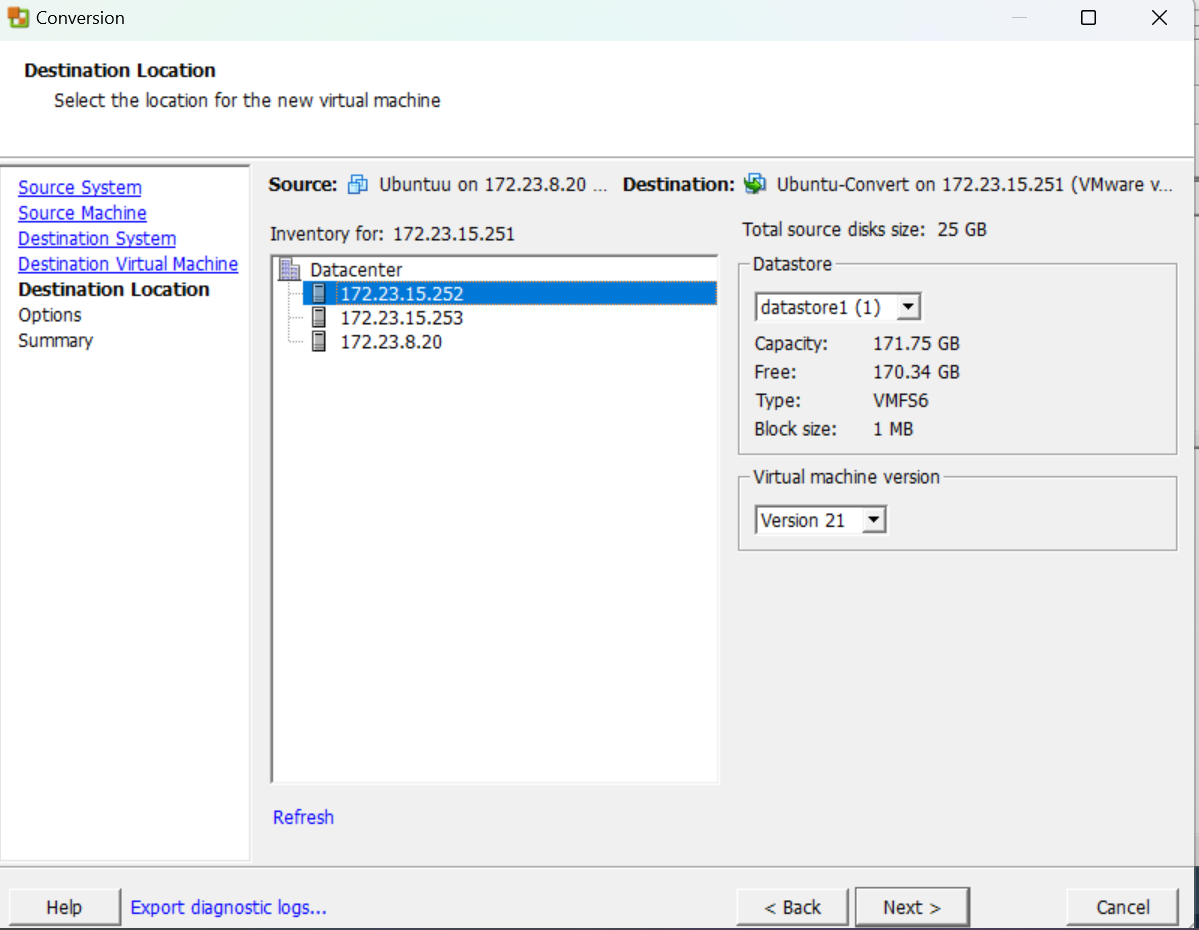Viewport: 1199px width, 930px height.
Task: Click the Datacenter building icon
Action: click(x=290, y=269)
